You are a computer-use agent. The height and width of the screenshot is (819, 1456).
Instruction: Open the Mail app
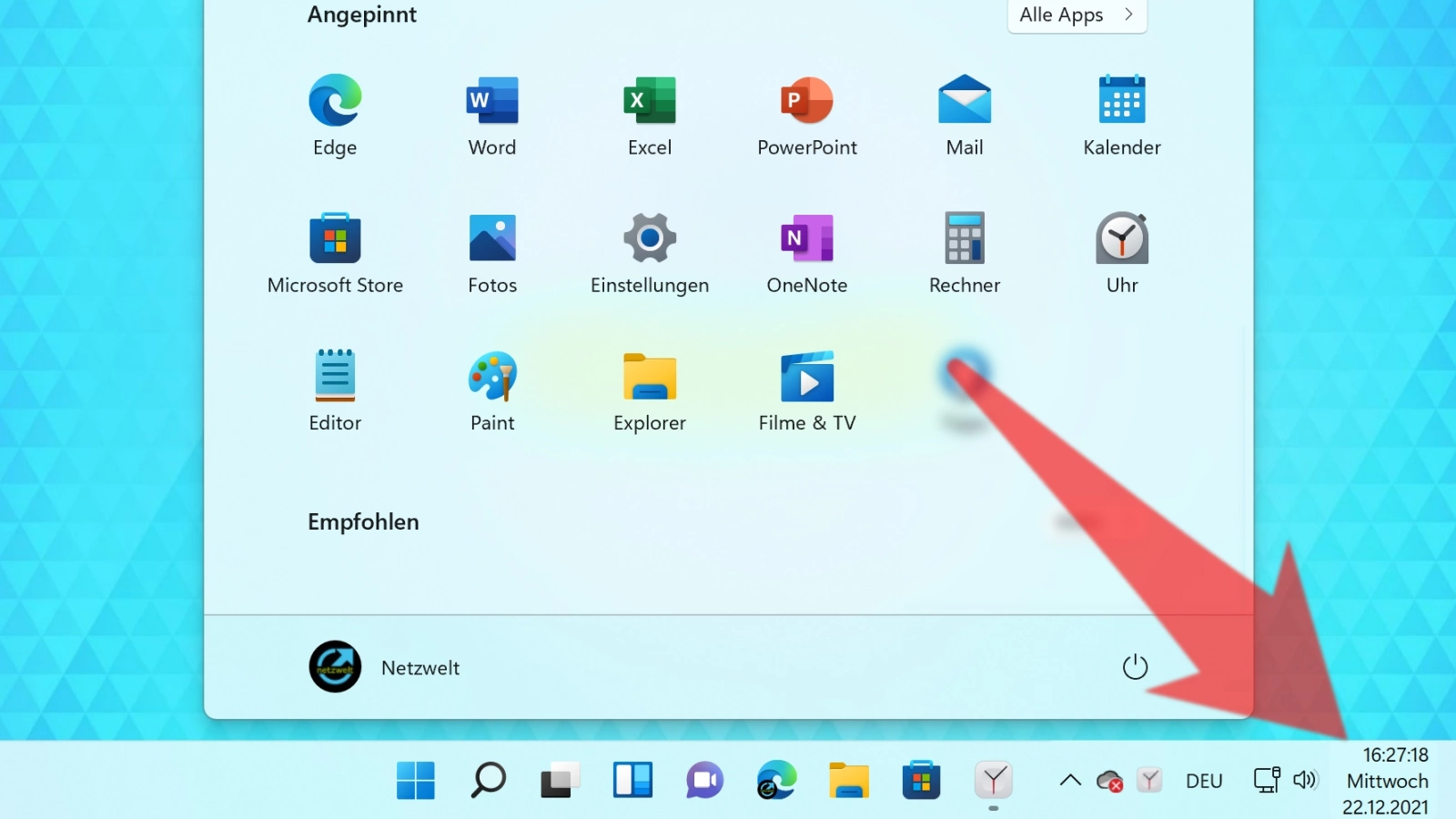coord(965,116)
